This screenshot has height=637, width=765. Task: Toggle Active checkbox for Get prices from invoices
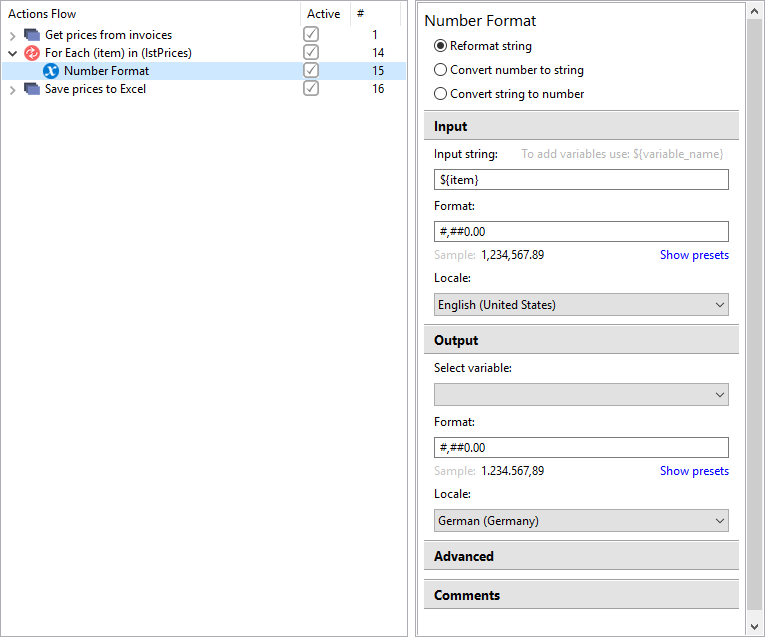pyautogui.click(x=311, y=34)
